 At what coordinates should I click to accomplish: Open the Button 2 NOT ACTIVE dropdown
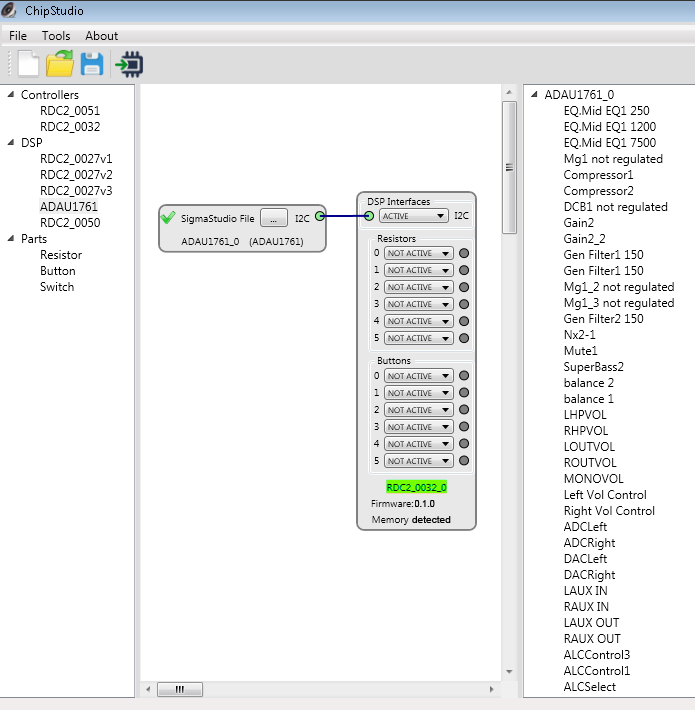pyautogui.click(x=419, y=410)
